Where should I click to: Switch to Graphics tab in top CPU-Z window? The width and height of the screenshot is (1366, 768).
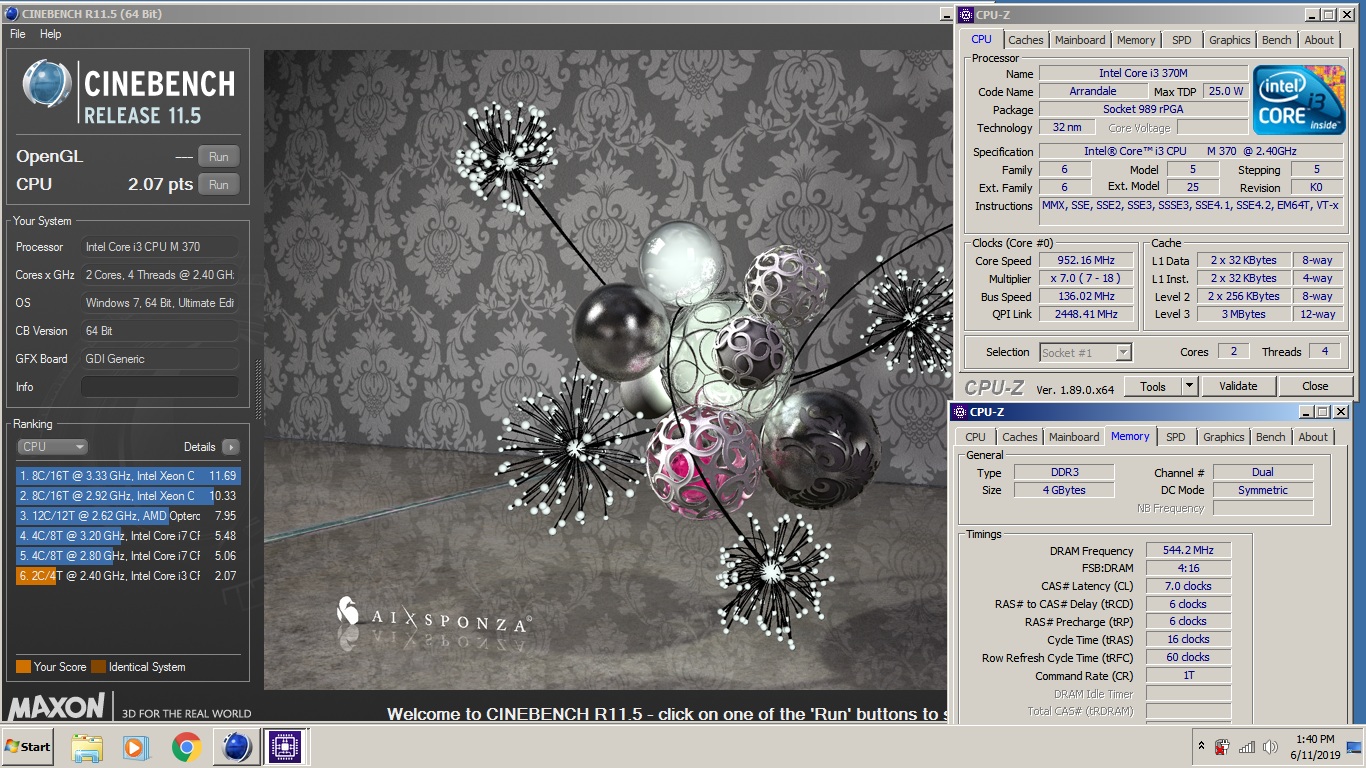pyautogui.click(x=1230, y=40)
